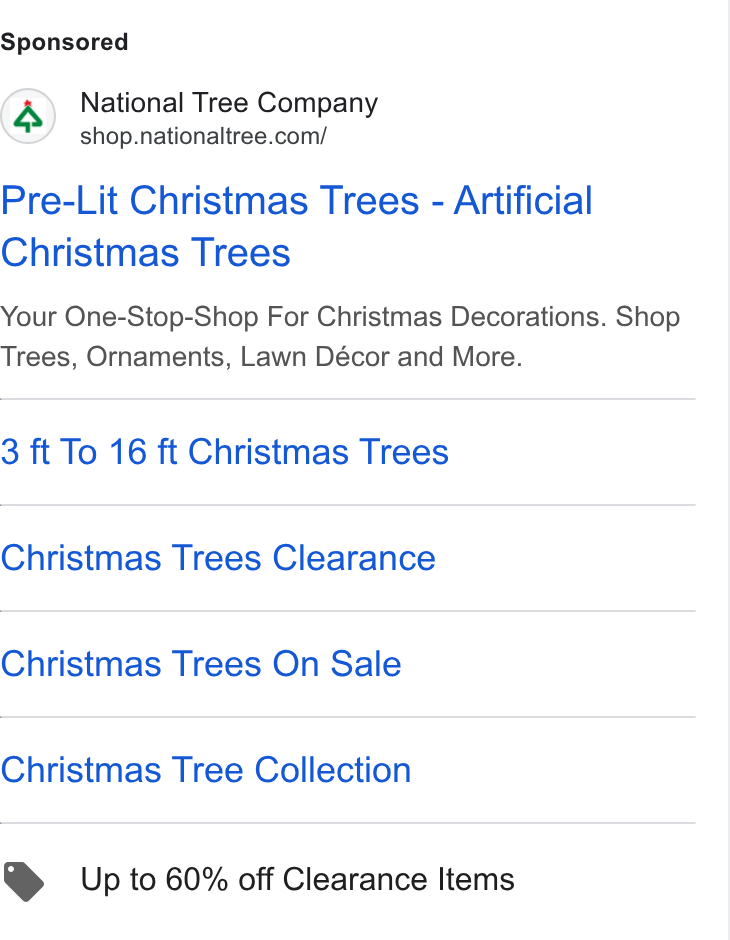Click 'On Sale' in the third sitelink

click(x=337, y=664)
